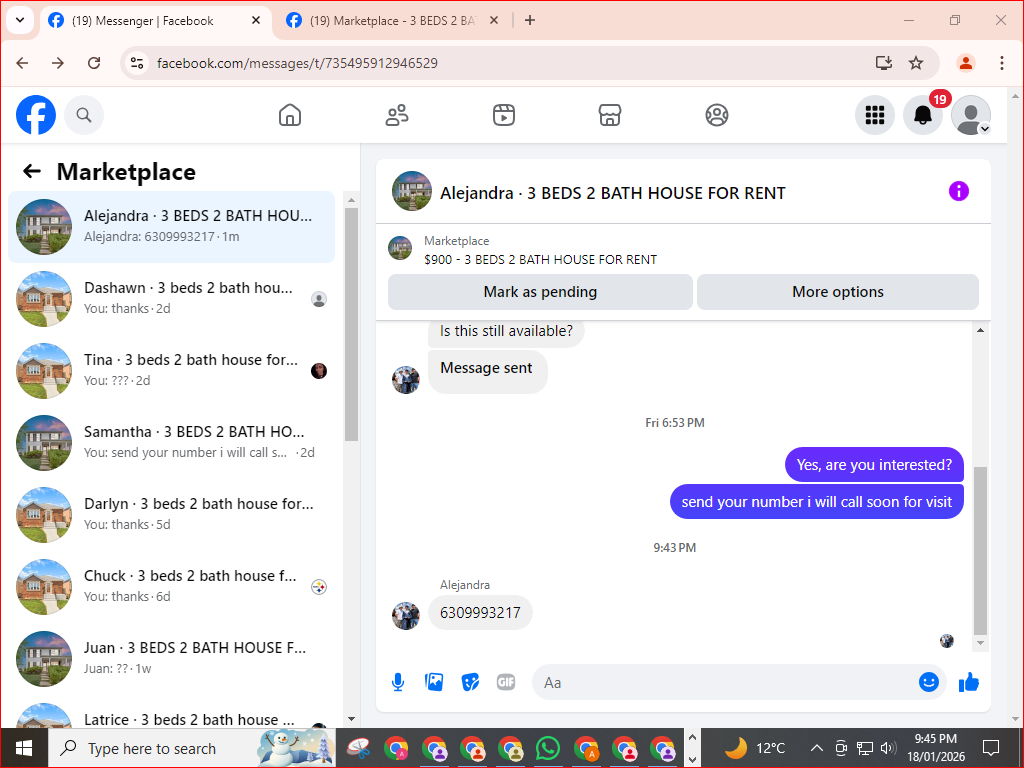Viewport: 1024px width, 768px height.
Task: Reload the current page
Action: click(94, 63)
